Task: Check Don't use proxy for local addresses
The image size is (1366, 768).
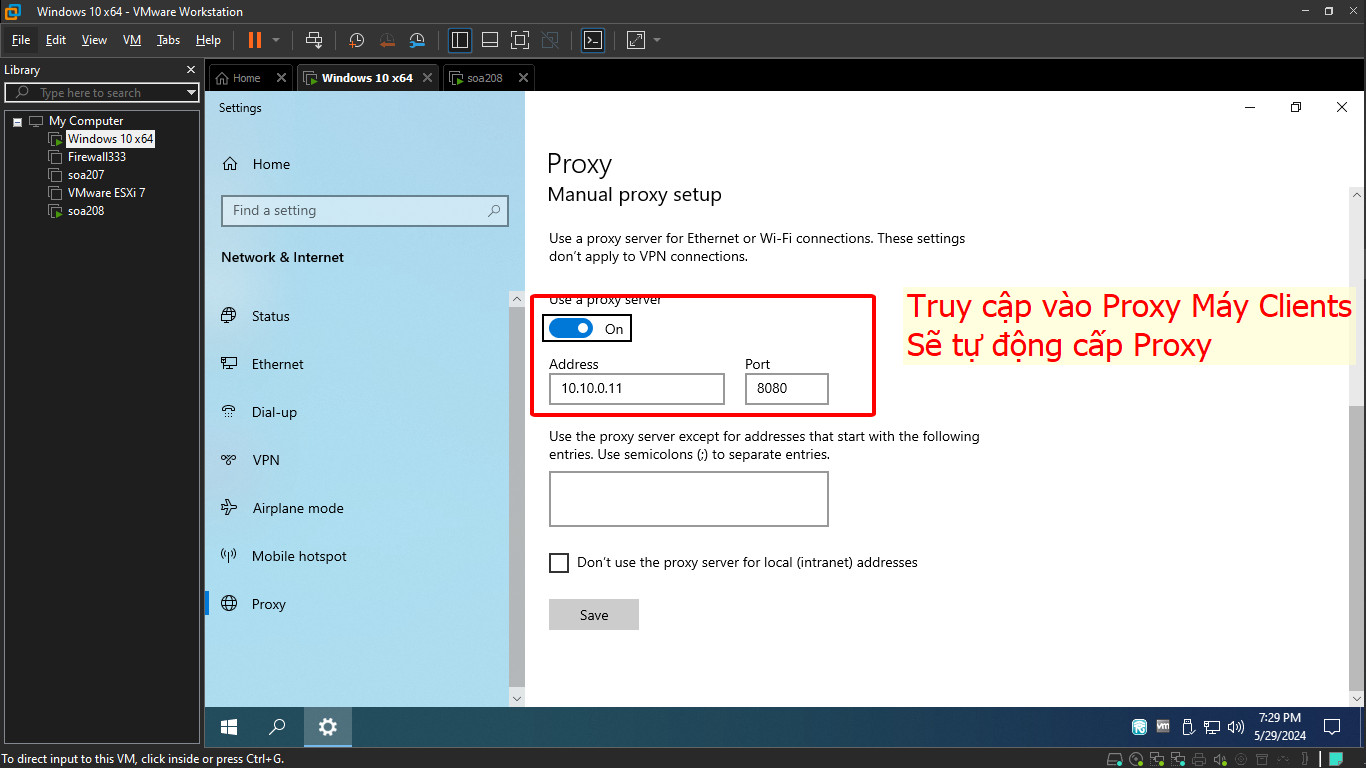Action: (559, 563)
